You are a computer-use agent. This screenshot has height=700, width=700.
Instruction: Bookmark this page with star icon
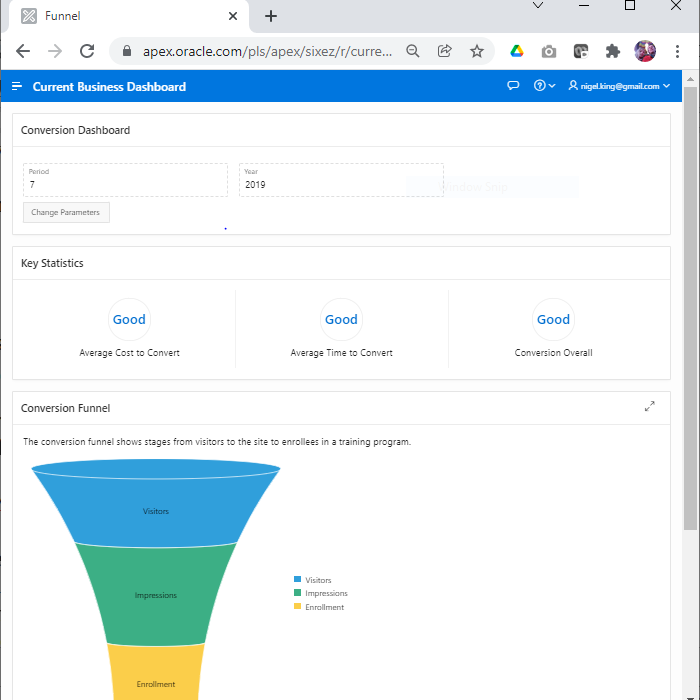click(x=477, y=51)
